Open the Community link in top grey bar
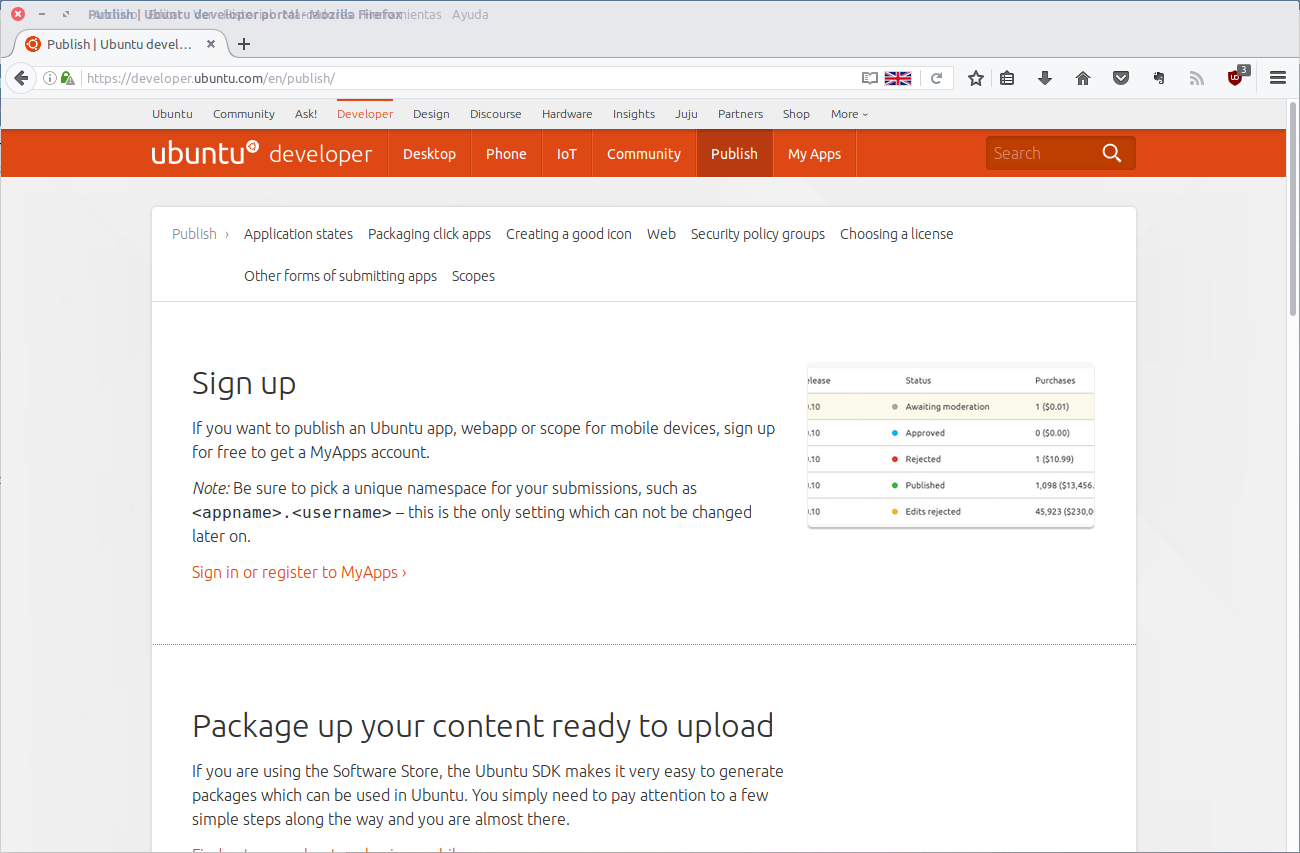Screen dimensions: 1300x853 [x=244, y=114]
